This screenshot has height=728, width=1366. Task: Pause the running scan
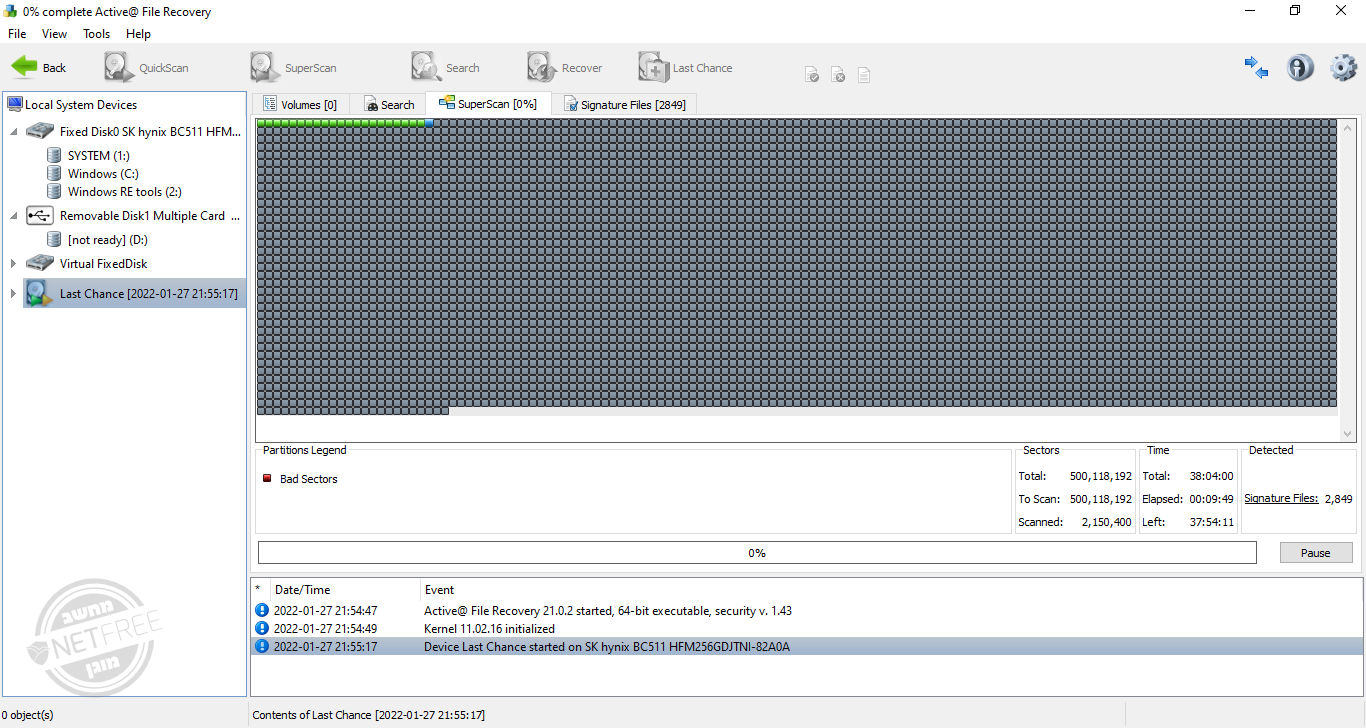coord(1316,552)
